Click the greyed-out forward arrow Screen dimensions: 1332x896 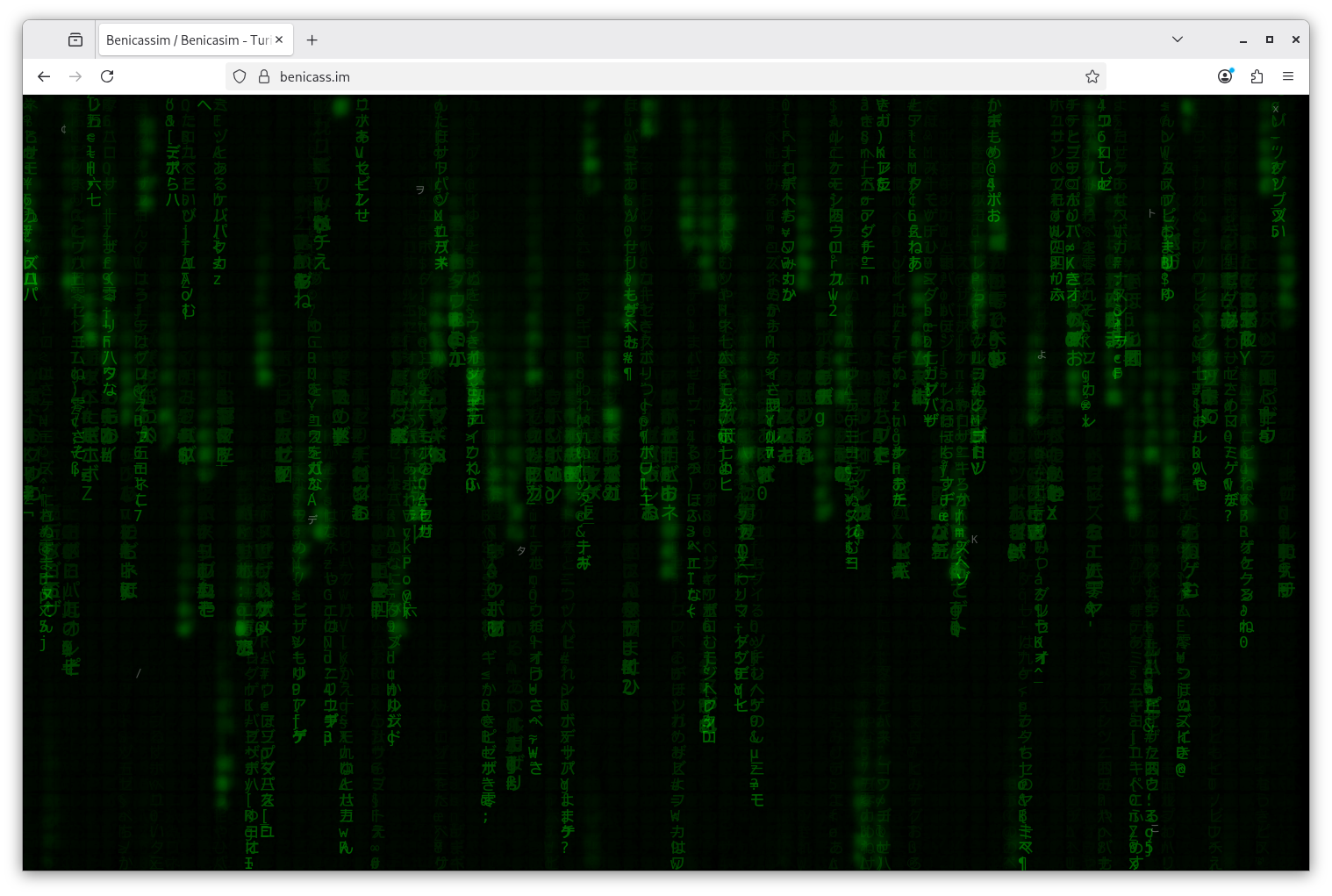pyautogui.click(x=75, y=76)
